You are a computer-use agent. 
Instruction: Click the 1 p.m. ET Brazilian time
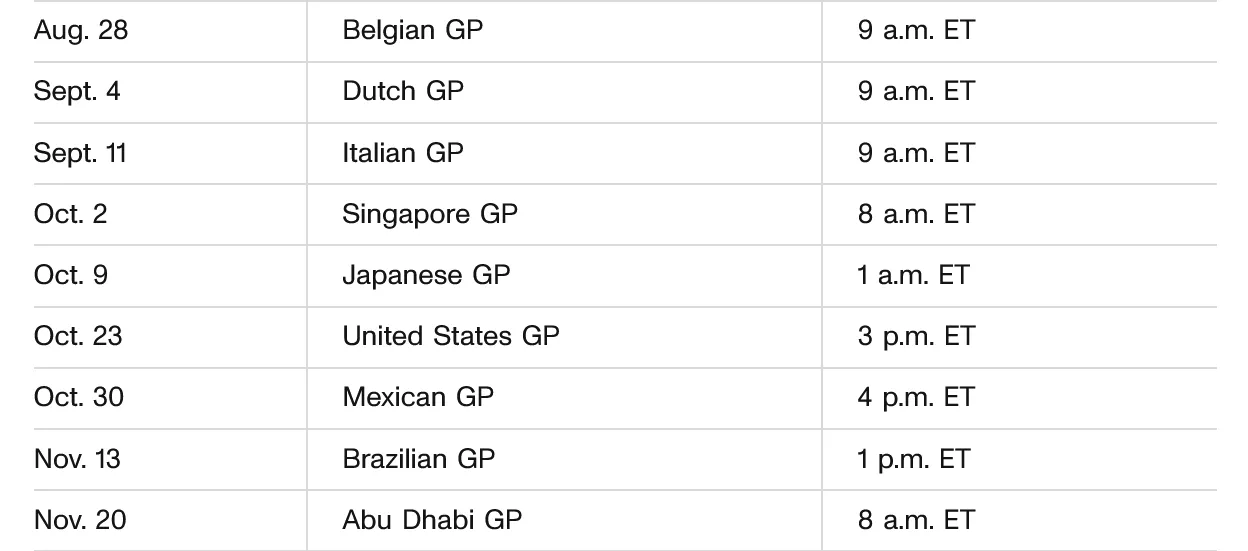pyautogui.click(x=913, y=459)
